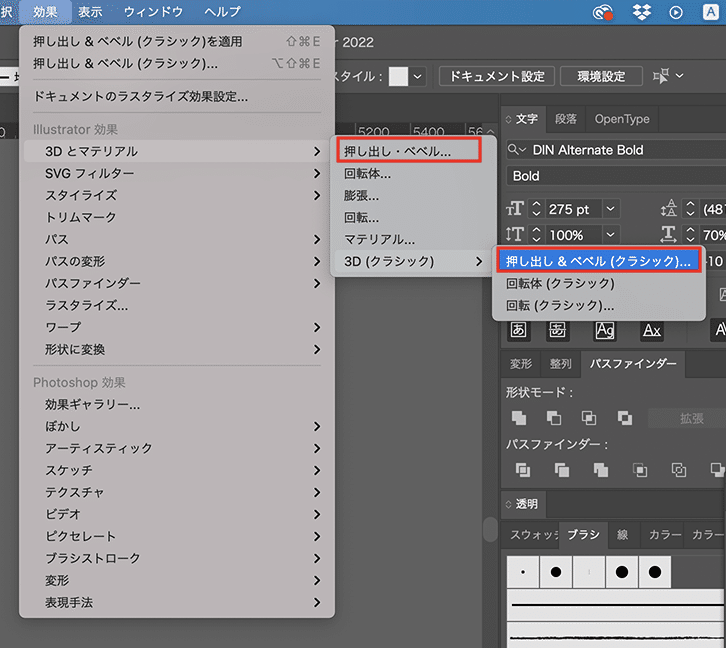This screenshot has height=648, width=726.
Task: Open the ブラシストローク submenu
Action: point(177,558)
